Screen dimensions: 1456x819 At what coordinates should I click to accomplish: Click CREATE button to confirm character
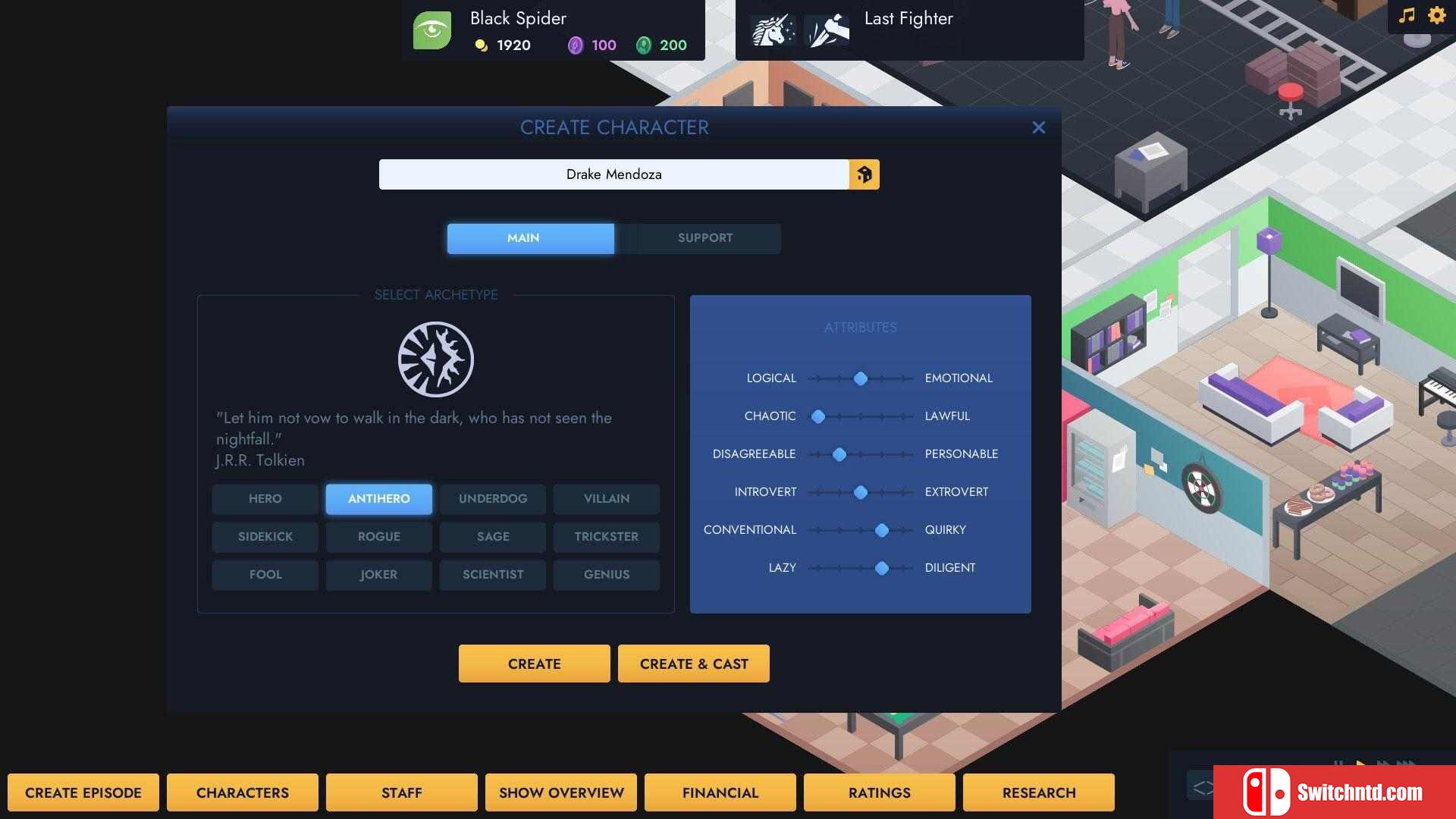pos(534,664)
